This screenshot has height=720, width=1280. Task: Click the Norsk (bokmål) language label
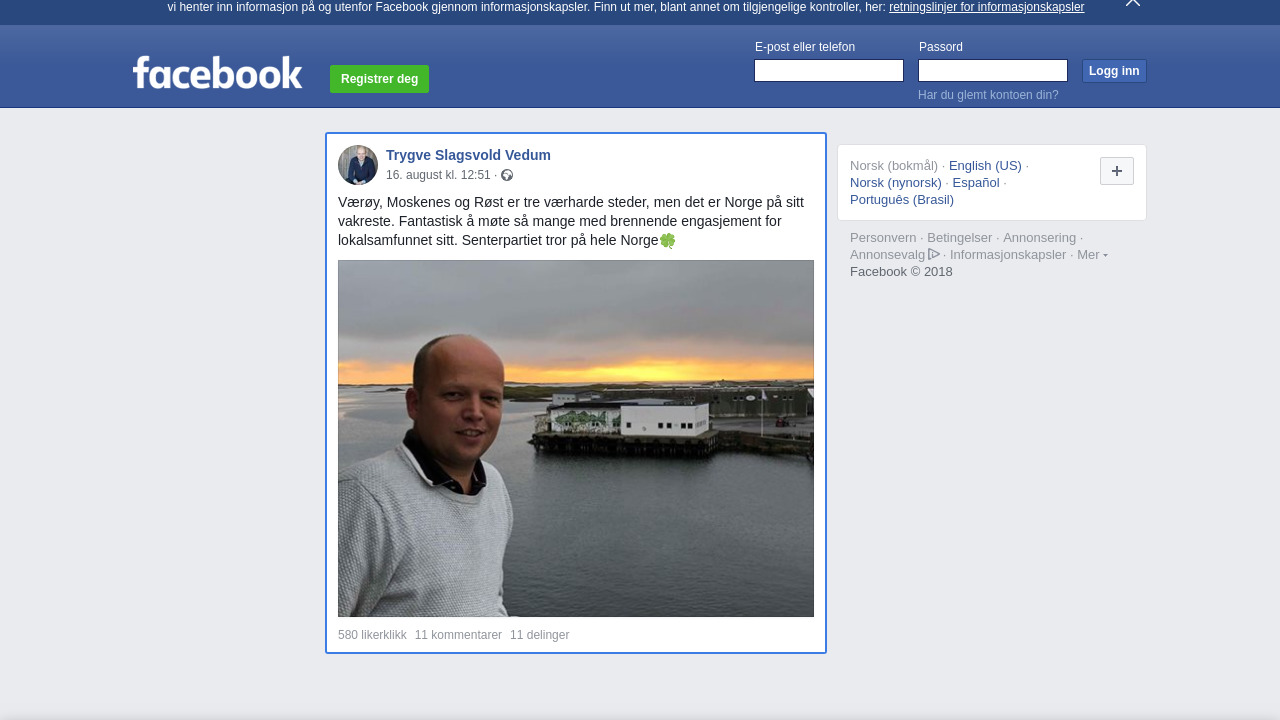894,166
